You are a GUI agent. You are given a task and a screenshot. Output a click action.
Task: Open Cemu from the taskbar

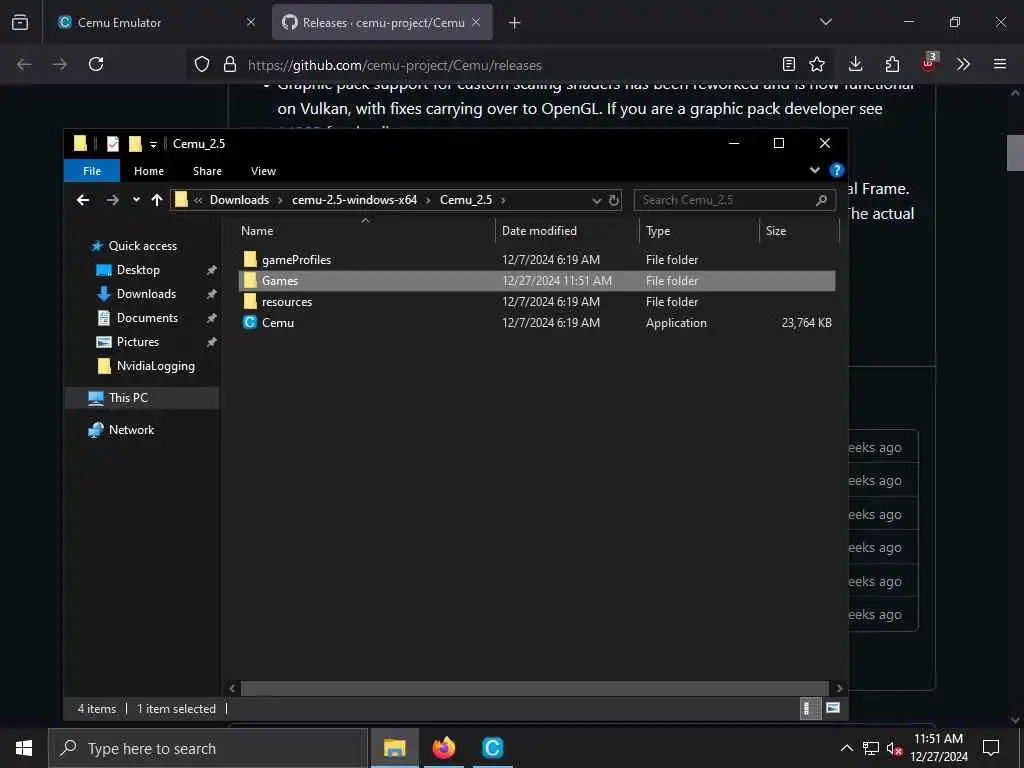tap(492, 748)
